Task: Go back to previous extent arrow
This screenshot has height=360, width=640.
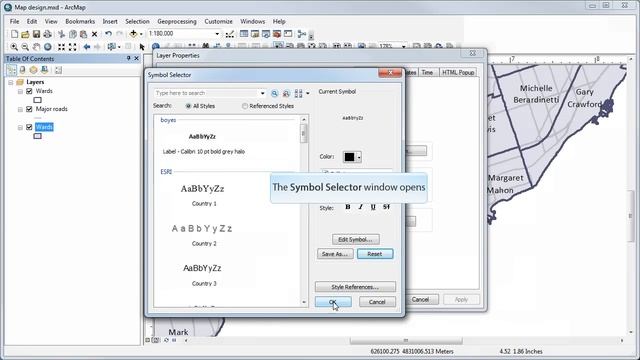Action: (87, 47)
